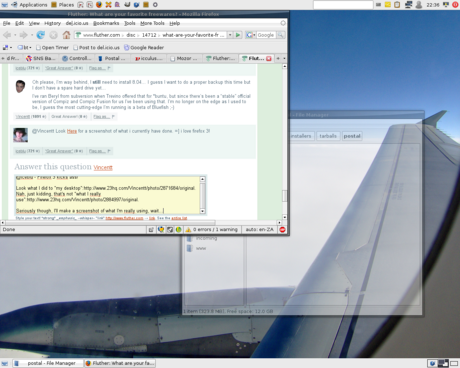460x368 pixels.
Task: Click the Vincentt link beside Answer heading
Action: [x=103, y=167]
